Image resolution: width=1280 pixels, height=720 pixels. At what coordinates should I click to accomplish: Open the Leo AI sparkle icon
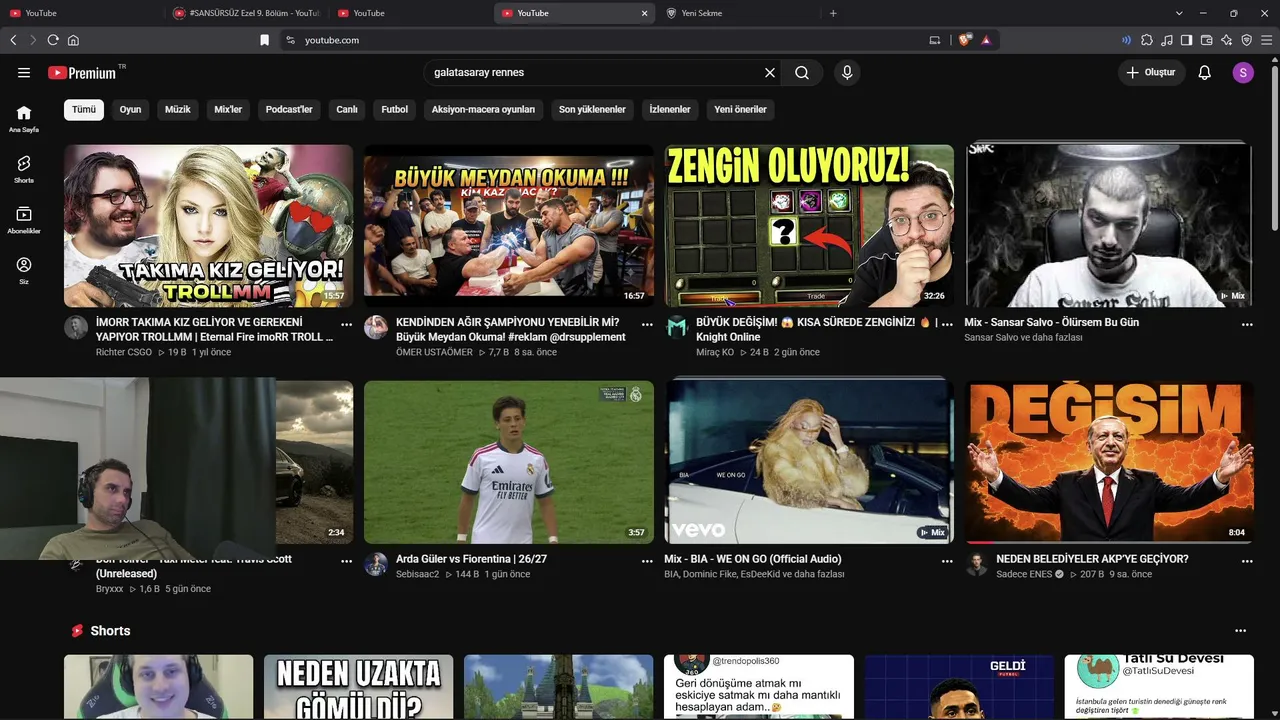pyautogui.click(x=1227, y=40)
